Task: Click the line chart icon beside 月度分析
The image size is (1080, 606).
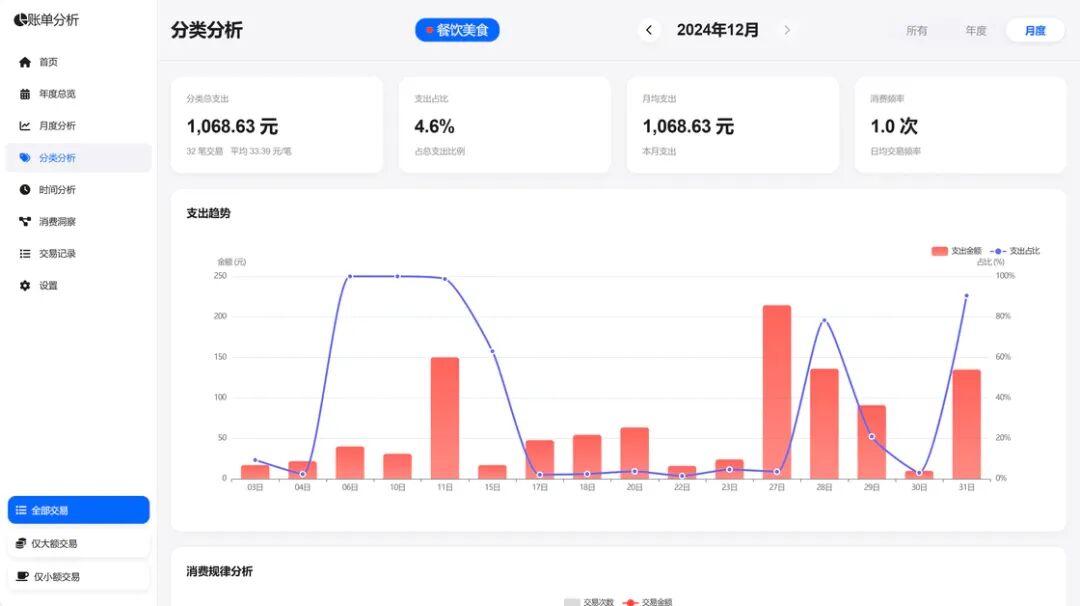Action: (x=25, y=125)
